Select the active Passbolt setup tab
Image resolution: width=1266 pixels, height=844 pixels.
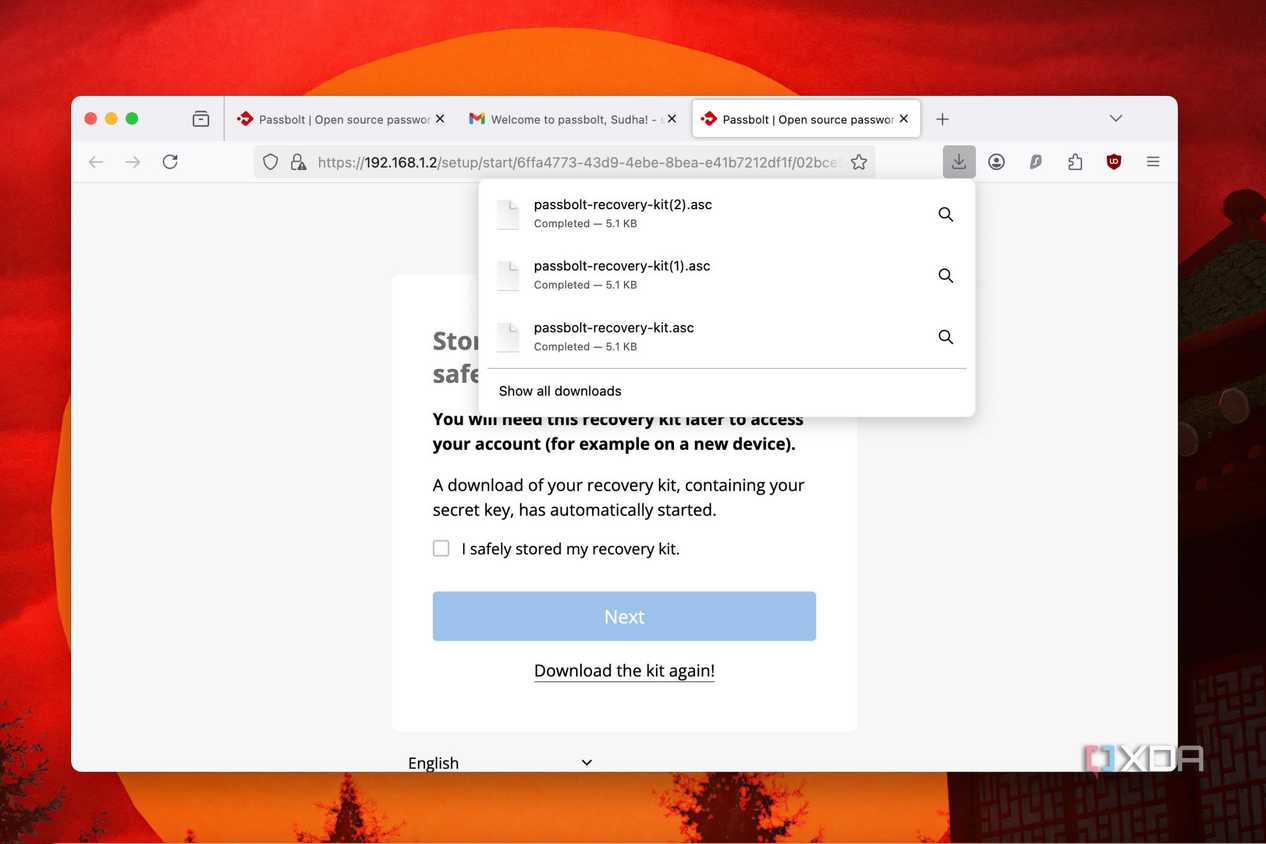(806, 119)
